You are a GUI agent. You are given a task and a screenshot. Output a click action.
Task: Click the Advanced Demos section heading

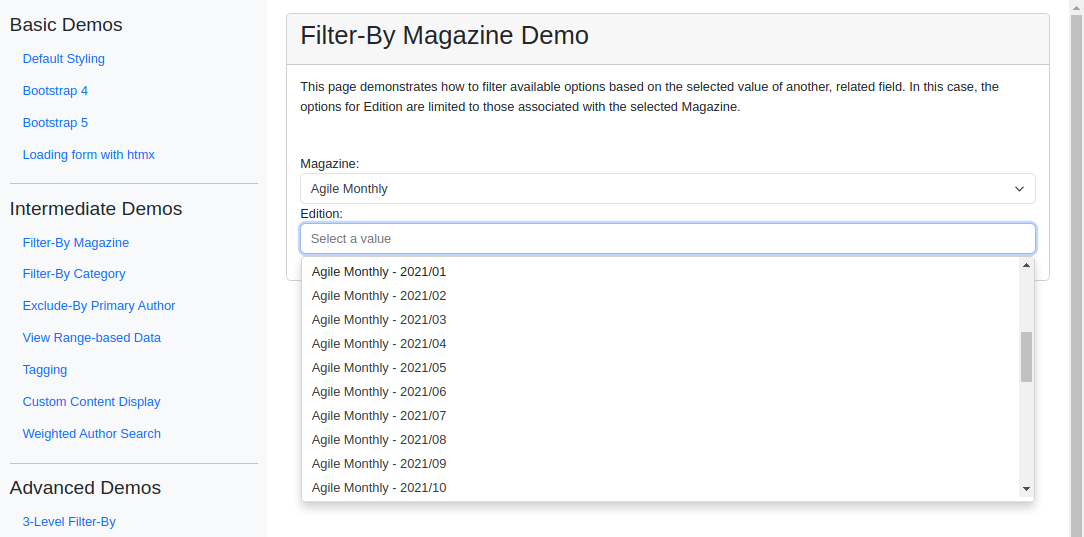(x=85, y=488)
